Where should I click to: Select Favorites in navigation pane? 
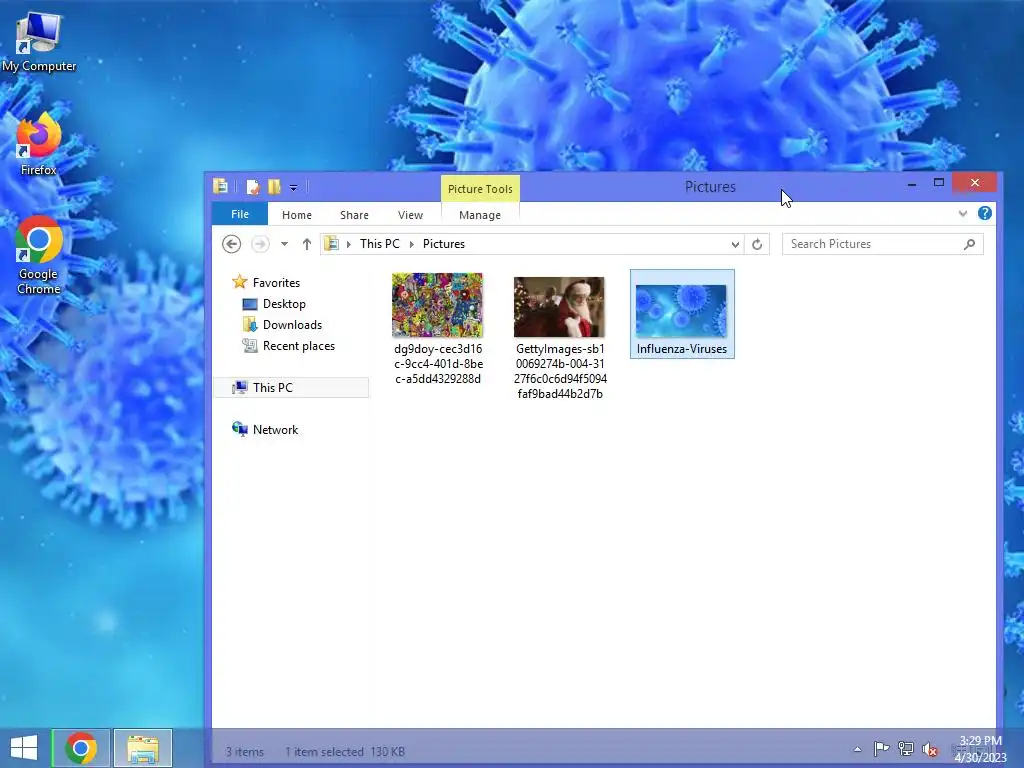(276, 283)
